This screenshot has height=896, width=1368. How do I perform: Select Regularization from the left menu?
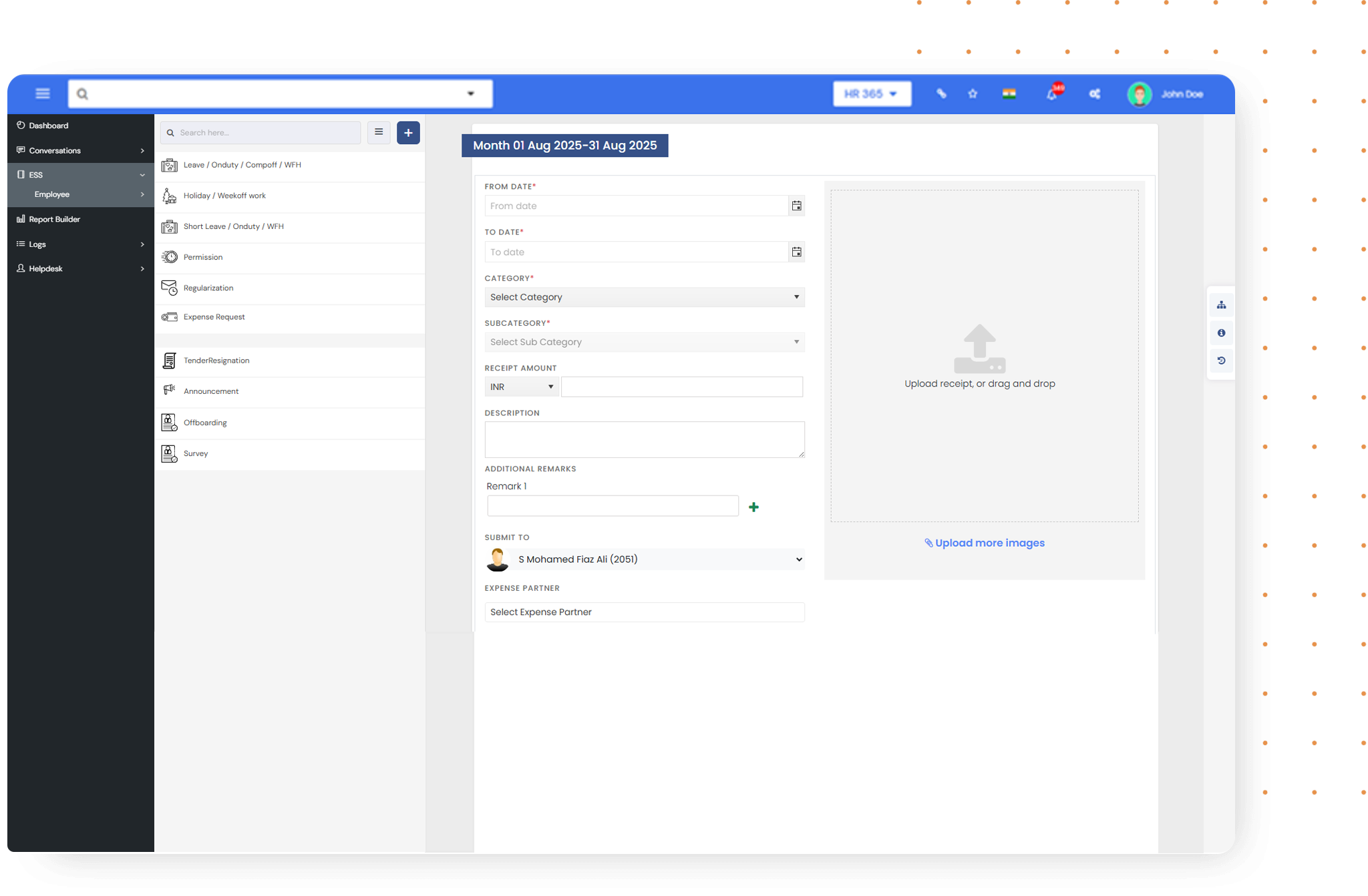208,288
